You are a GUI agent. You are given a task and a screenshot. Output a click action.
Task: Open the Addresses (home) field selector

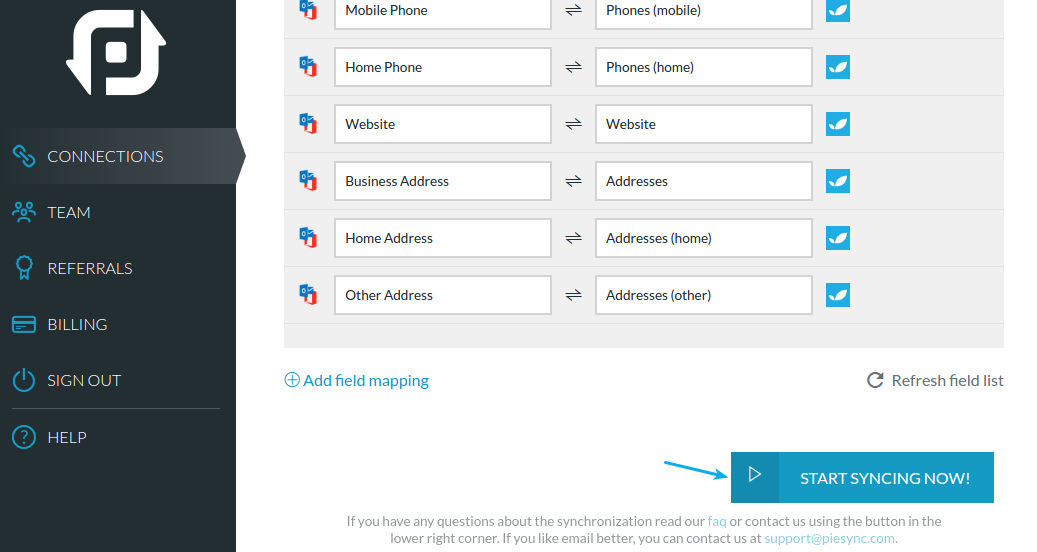pyautogui.click(x=704, y=238)
